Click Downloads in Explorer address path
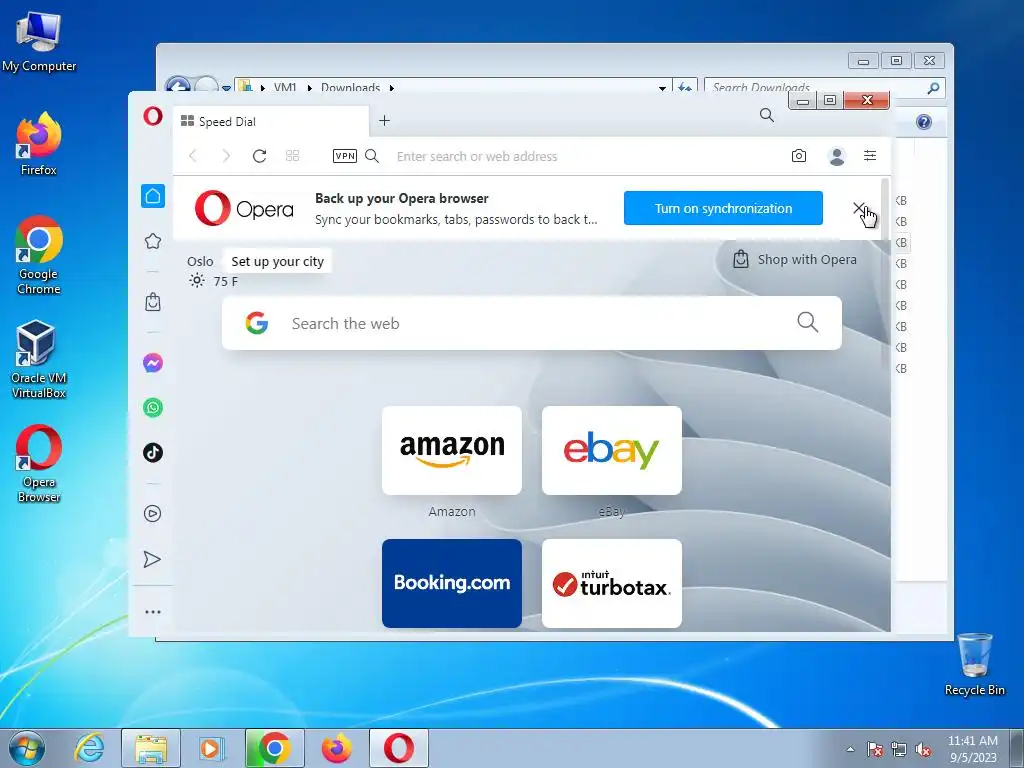This screenshot has height=768, width=1024. [x=351, y=88]
